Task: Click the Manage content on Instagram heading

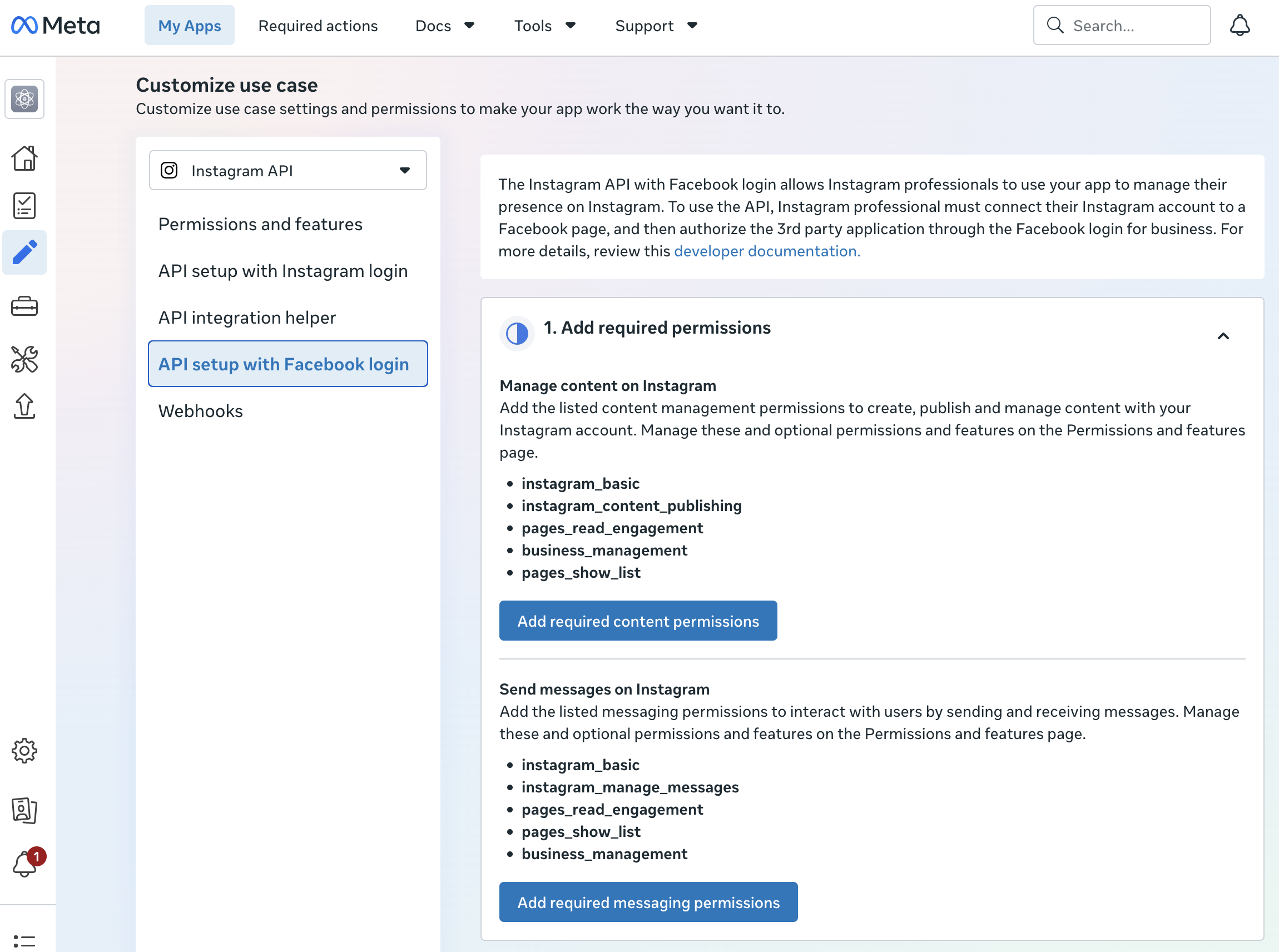Action: 608,385
